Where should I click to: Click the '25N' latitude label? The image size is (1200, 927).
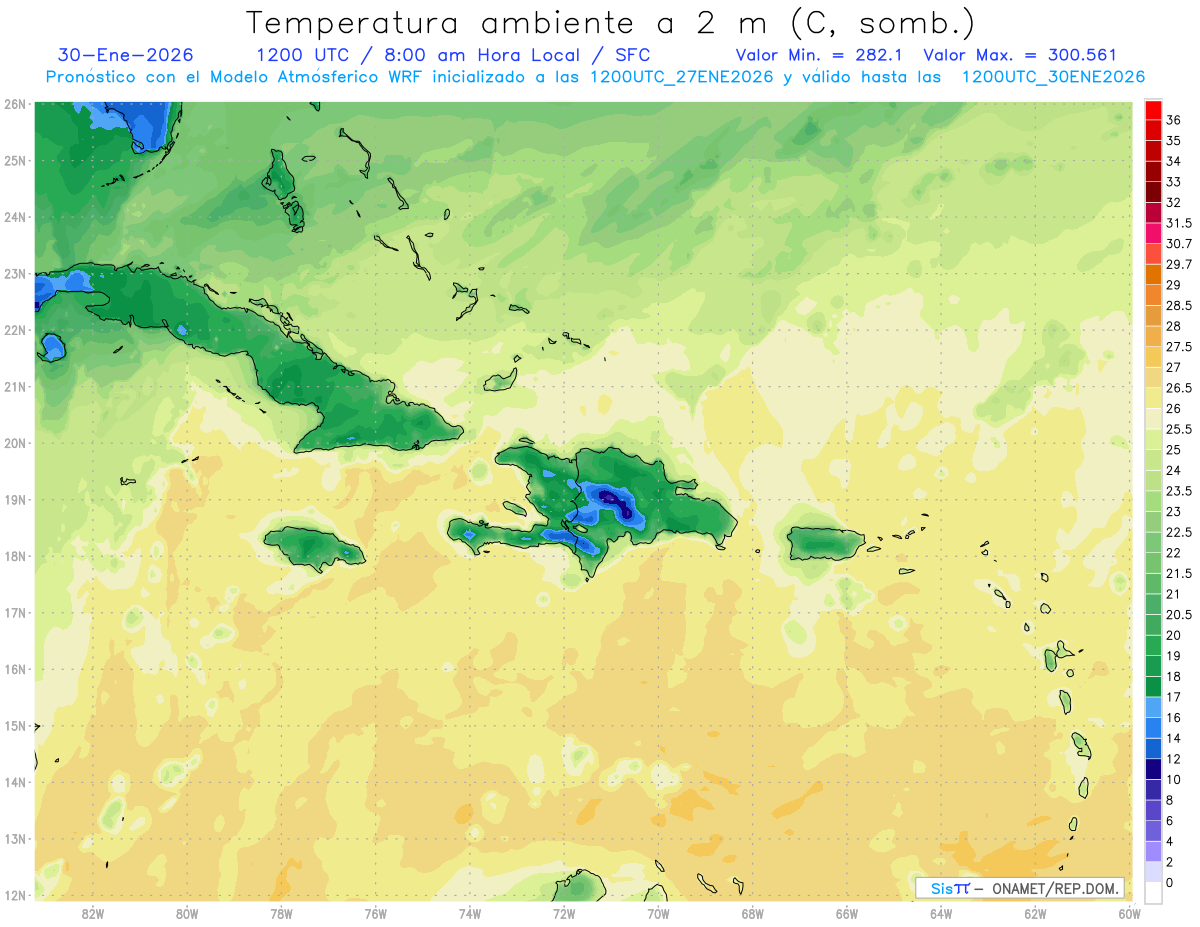[x=15, y=160]
